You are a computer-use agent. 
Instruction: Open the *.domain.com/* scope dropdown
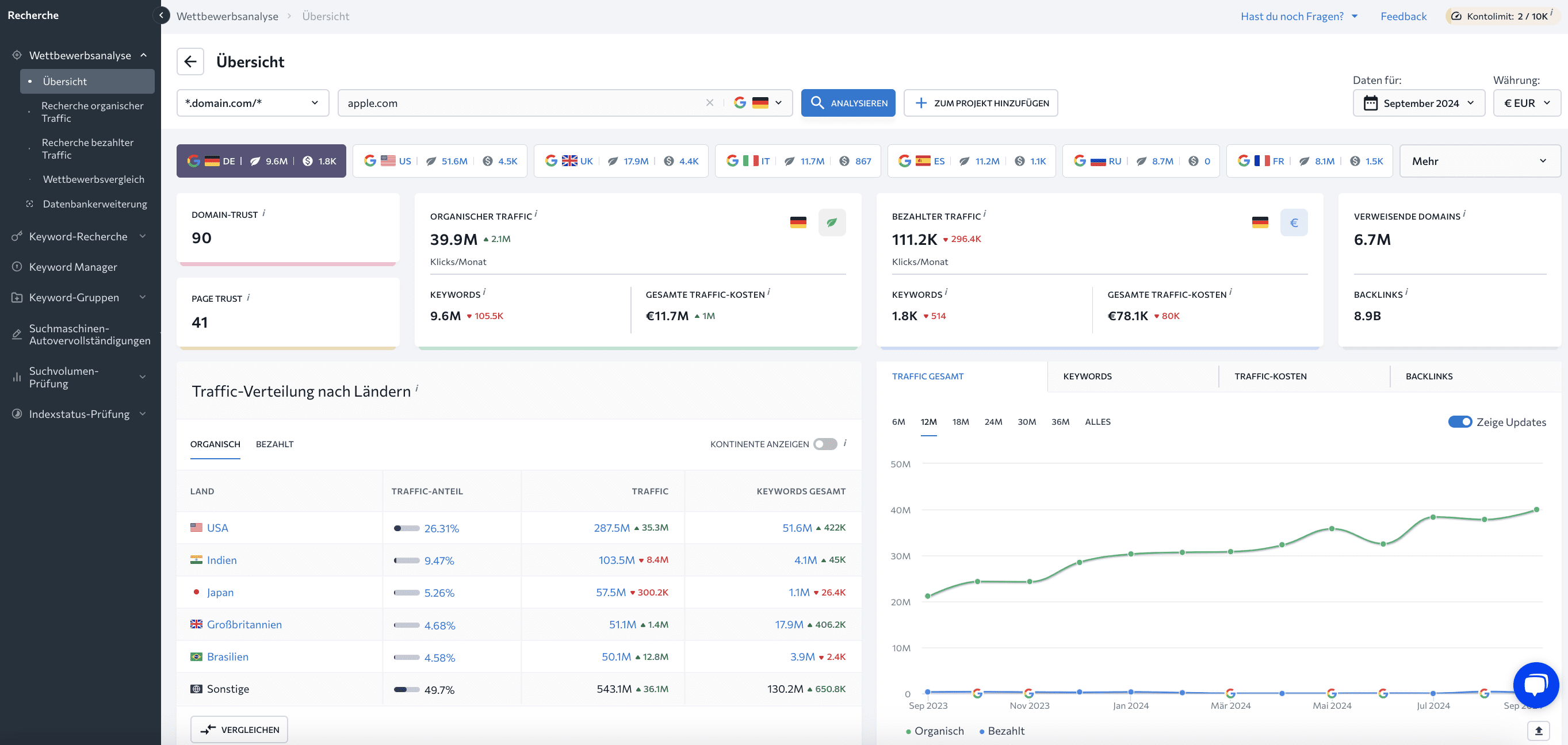click(253, 103)
